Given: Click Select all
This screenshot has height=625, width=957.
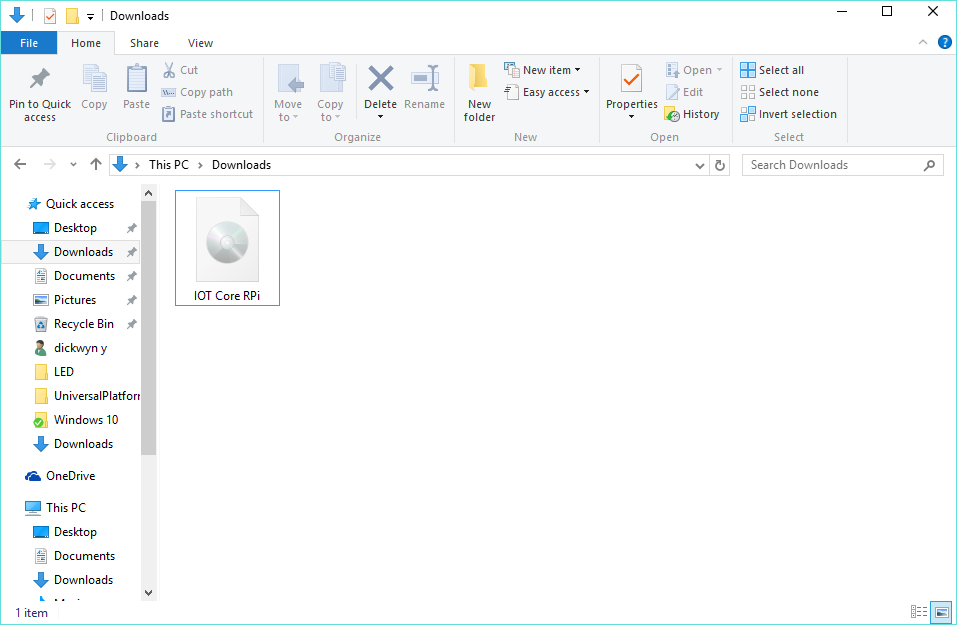Looking at the screenshot, I should click(772, 70).
